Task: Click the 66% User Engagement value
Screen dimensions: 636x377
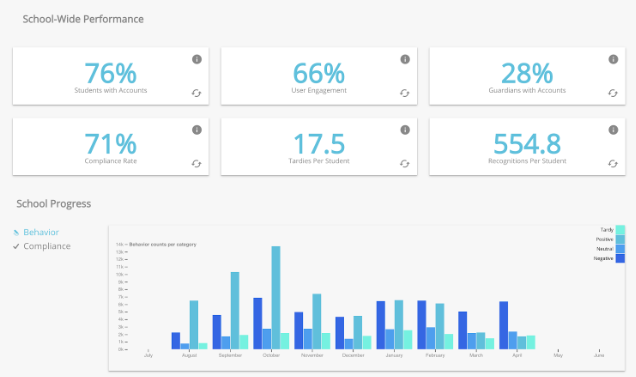Action: [319, 73]
